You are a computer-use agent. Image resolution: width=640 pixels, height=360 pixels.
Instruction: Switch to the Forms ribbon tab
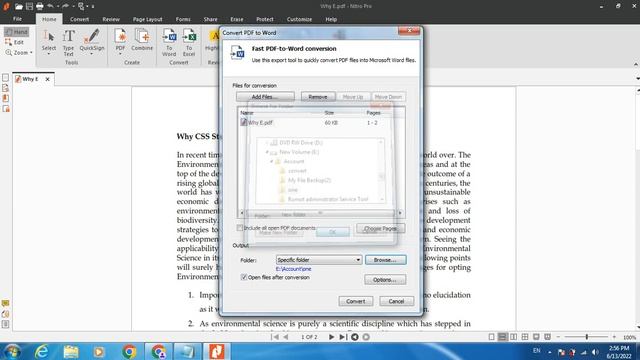tap(183, 19)
